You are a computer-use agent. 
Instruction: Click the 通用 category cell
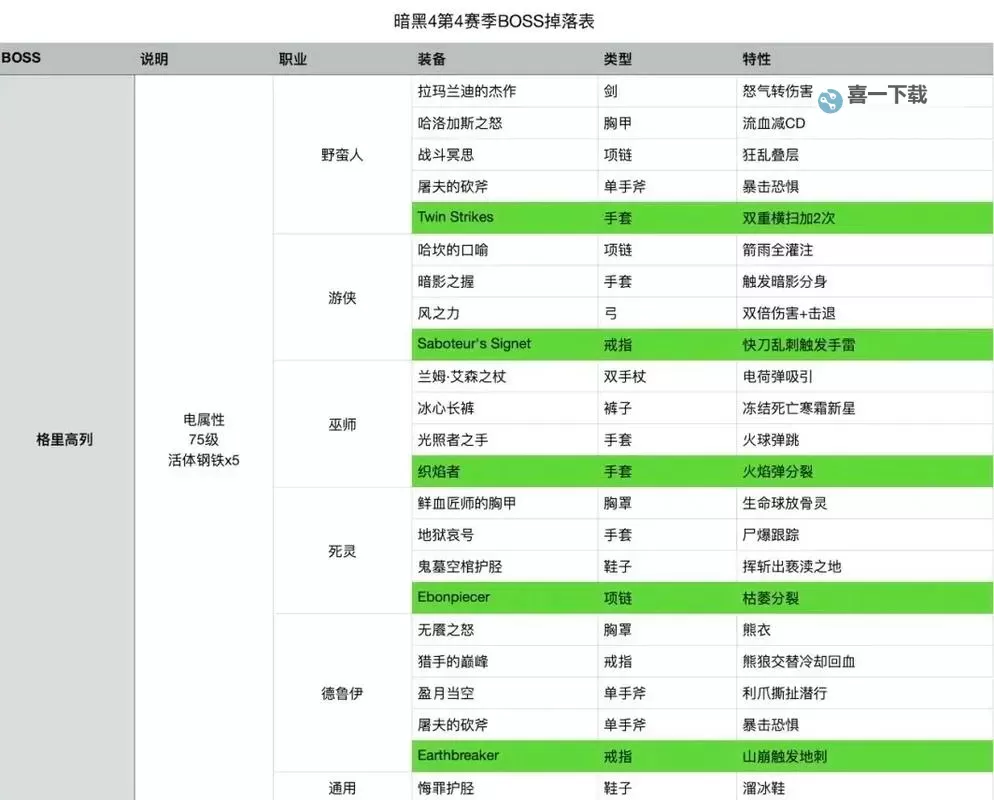pyautogui.click(x=339, y=788)
